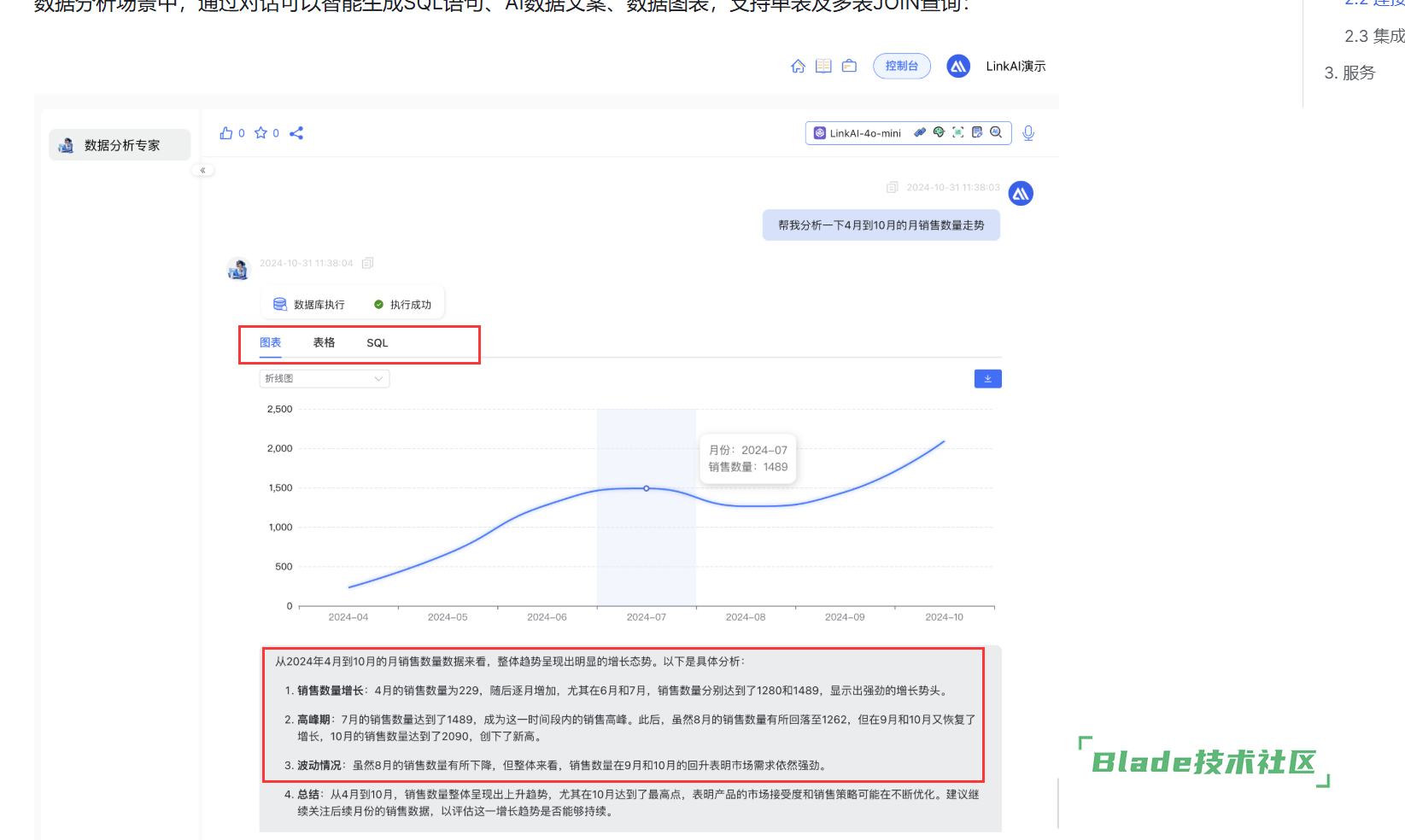Open the 折线图 chart type dropdown

[324, 378]
